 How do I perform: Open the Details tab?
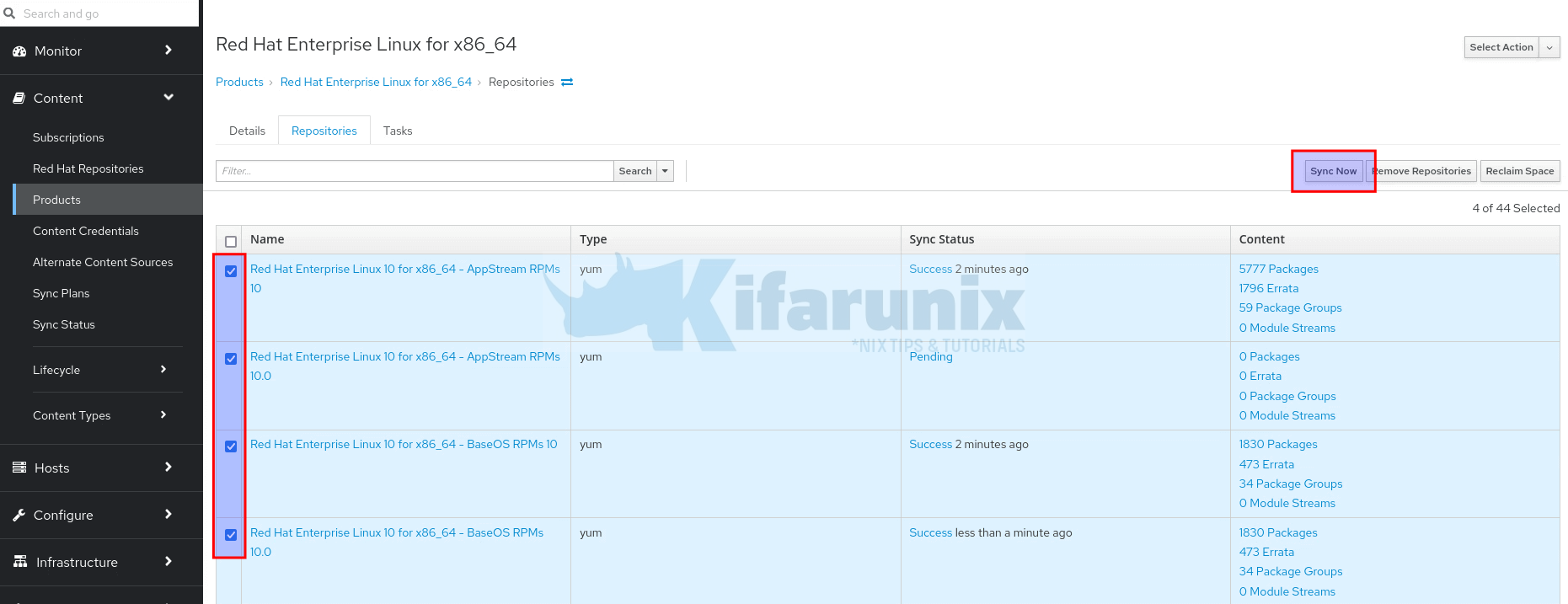pos(247,131)
